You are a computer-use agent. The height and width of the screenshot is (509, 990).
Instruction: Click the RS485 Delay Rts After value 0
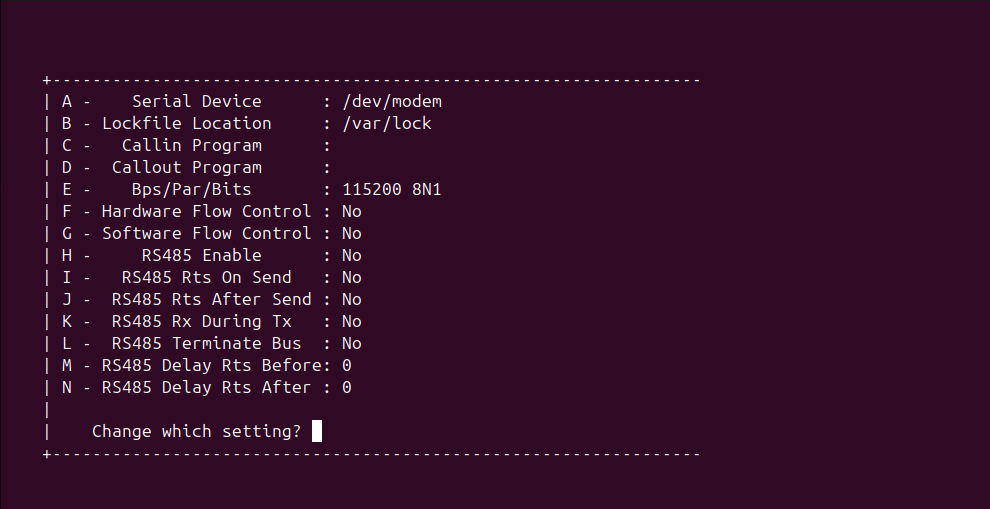click(x=346, y=388)
